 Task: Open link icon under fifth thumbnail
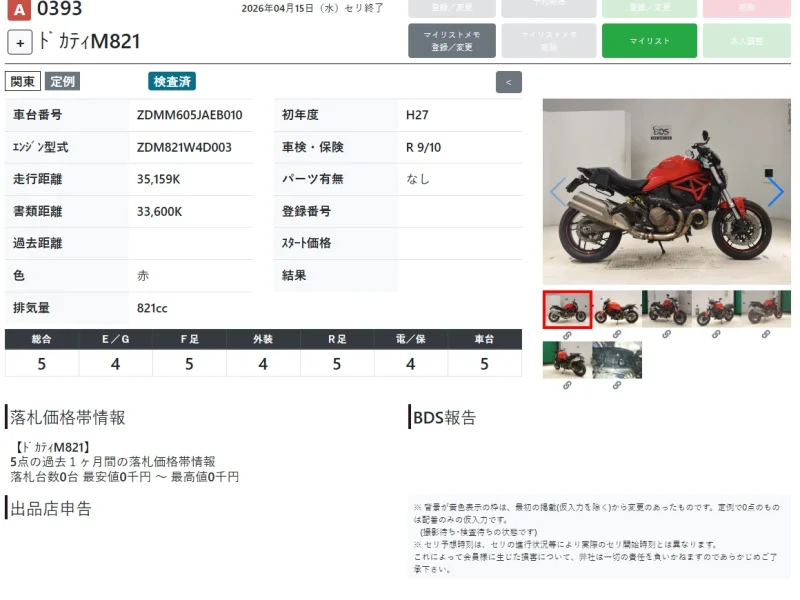[766, 334]
